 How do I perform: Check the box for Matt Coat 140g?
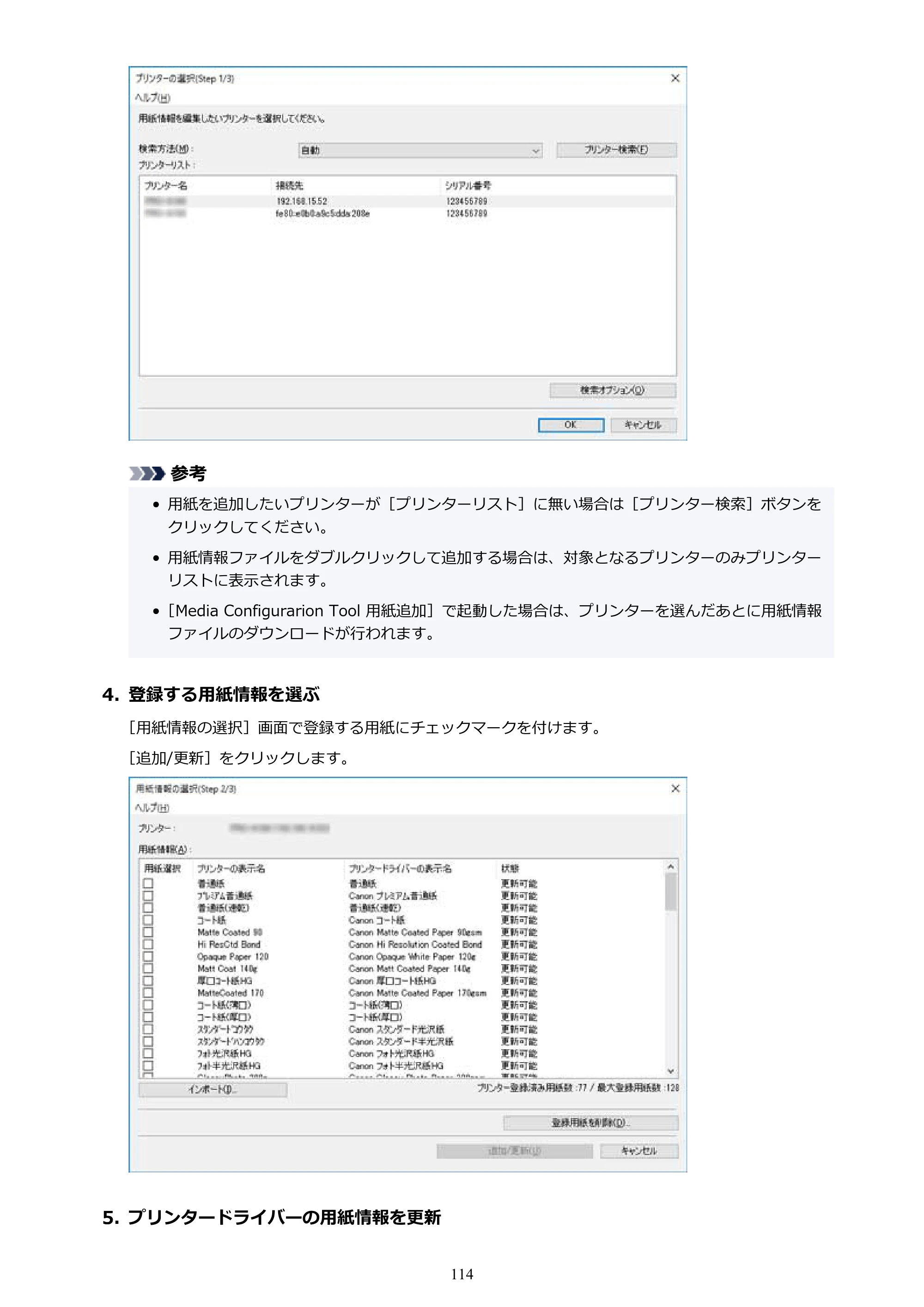[148, 968]
